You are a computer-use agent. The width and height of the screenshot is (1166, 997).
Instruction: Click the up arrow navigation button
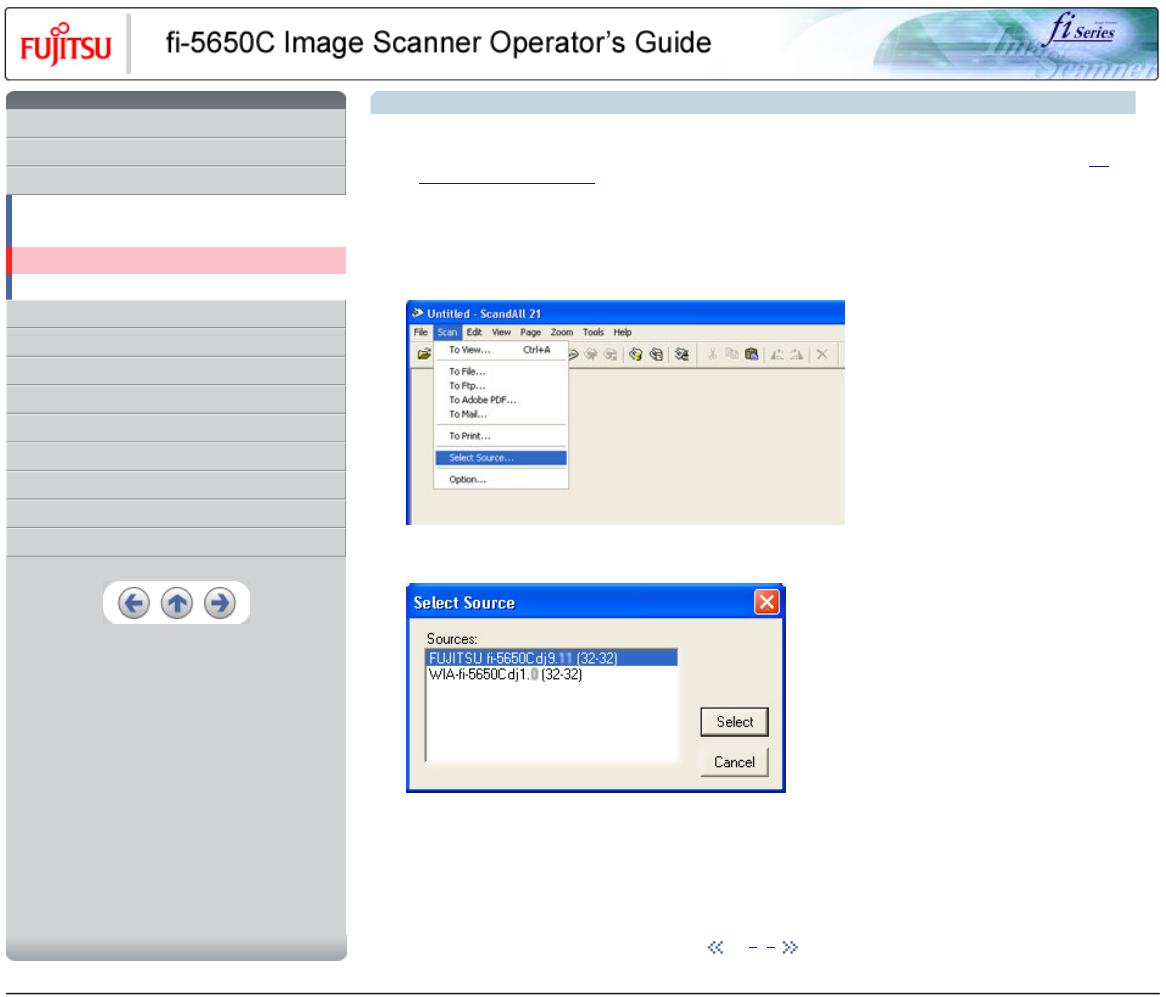[177, 603]
